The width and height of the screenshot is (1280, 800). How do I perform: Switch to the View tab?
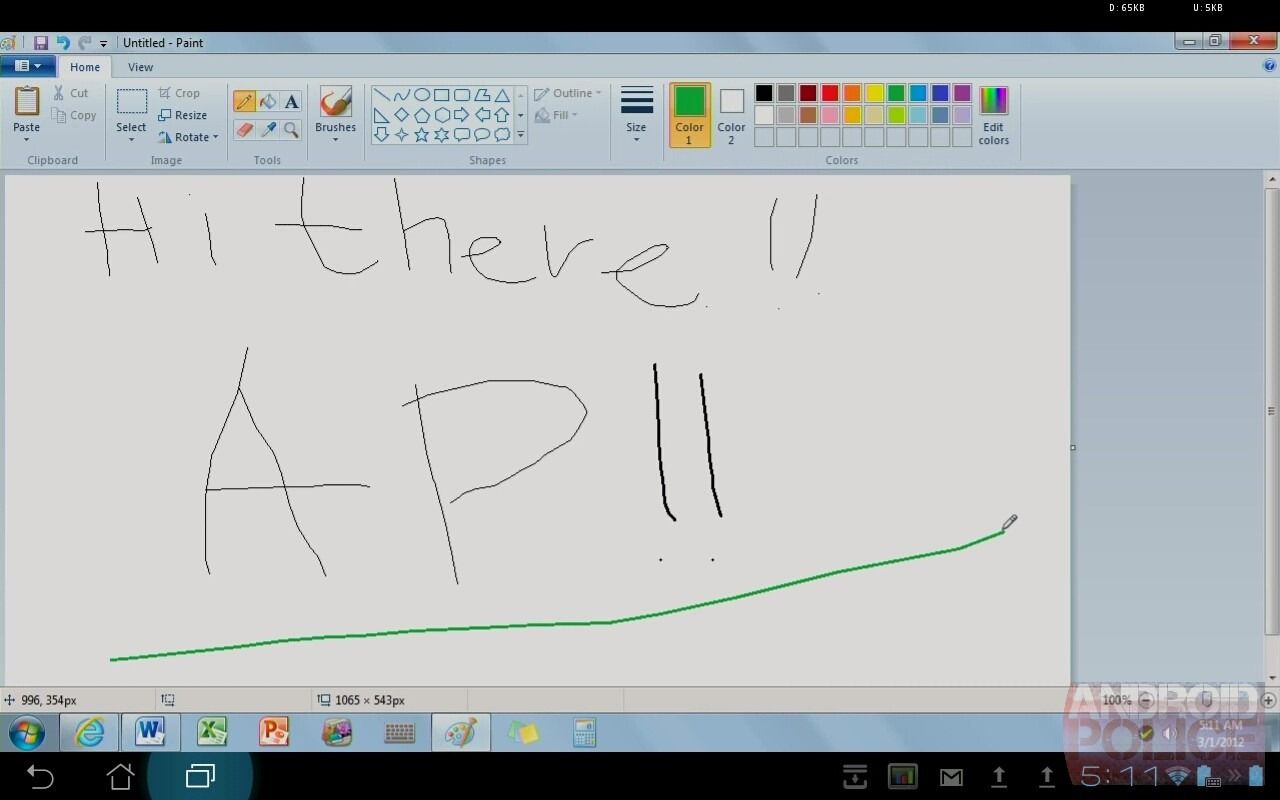point(140,67)
